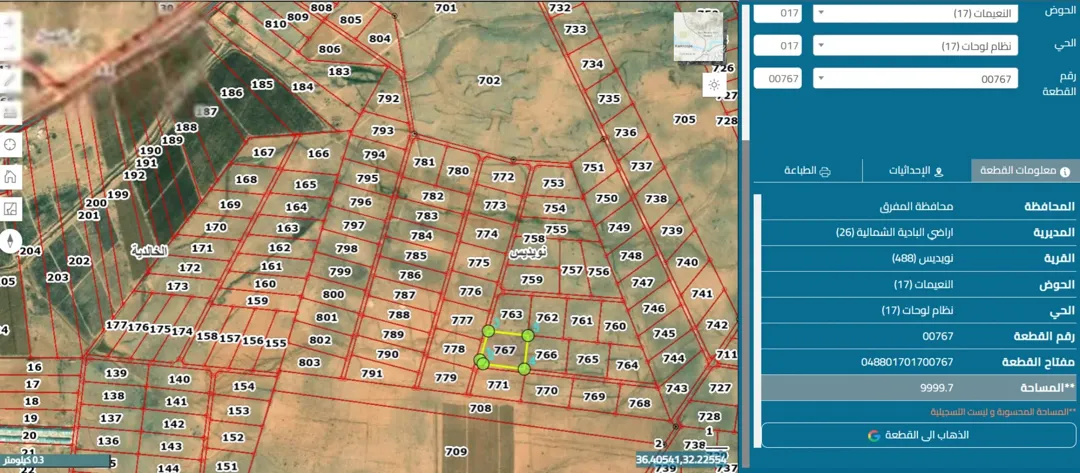Select the pencil draw tool
The height and width of the screenshot is (473, 1080).
pyautogui.click(x=10, y=80)
